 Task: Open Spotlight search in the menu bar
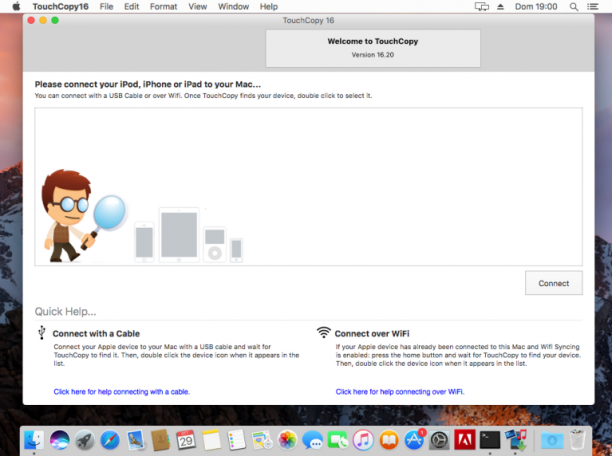(574, 7)
